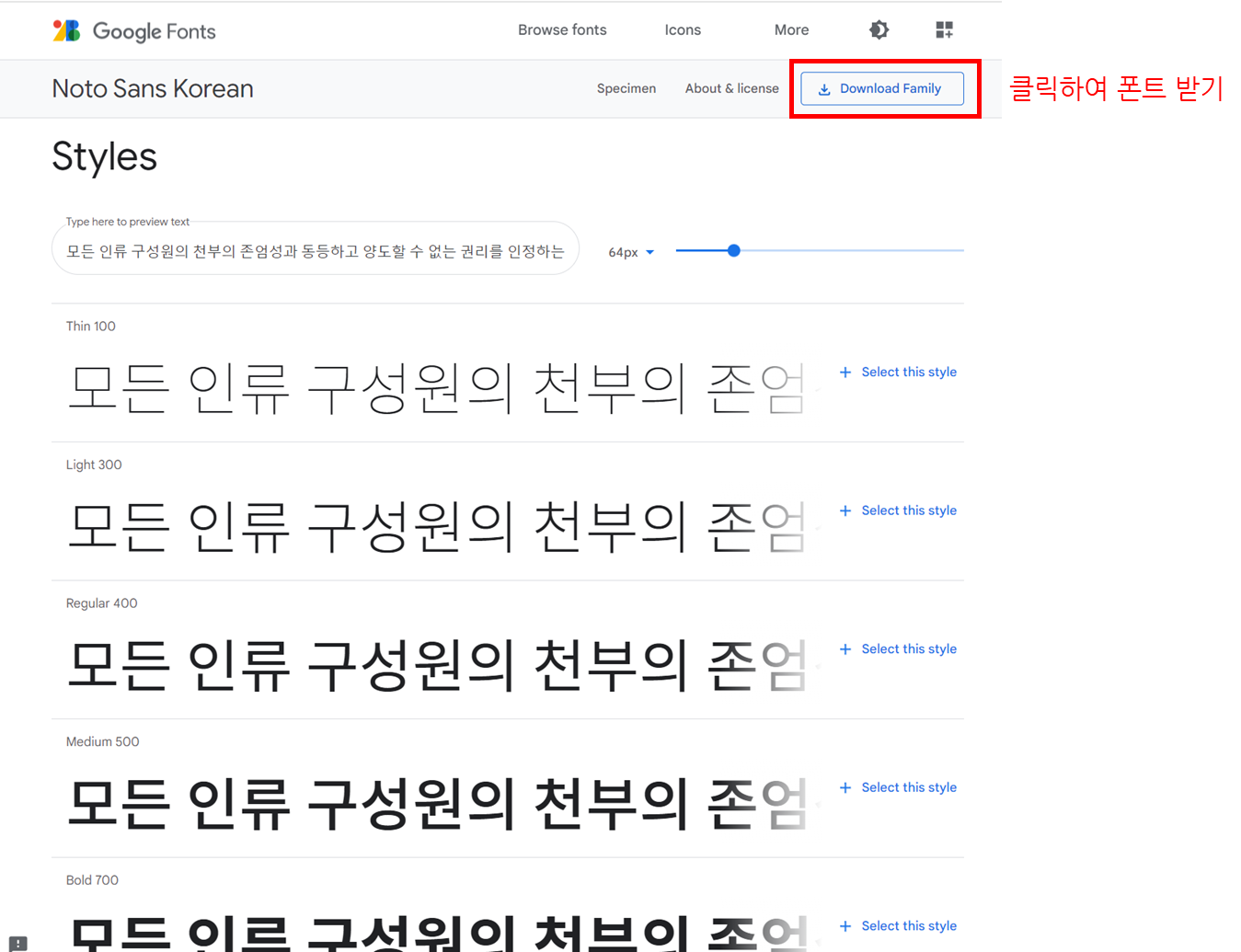Select this style for Light 300

pos(909,510)
